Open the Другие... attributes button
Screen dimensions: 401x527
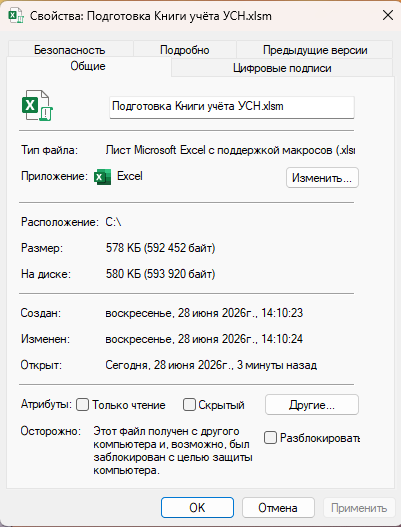[x=312, y=405]
